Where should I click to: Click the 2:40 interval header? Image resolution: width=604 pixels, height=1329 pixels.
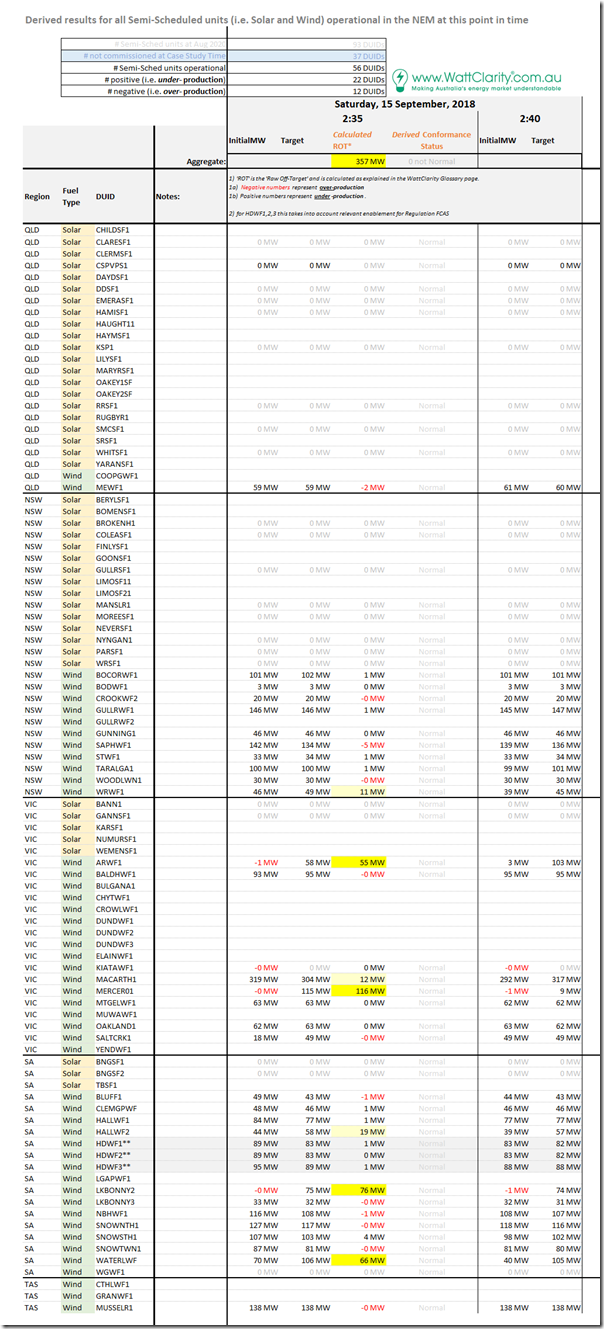pyautogui.click(x=531, y=120)
